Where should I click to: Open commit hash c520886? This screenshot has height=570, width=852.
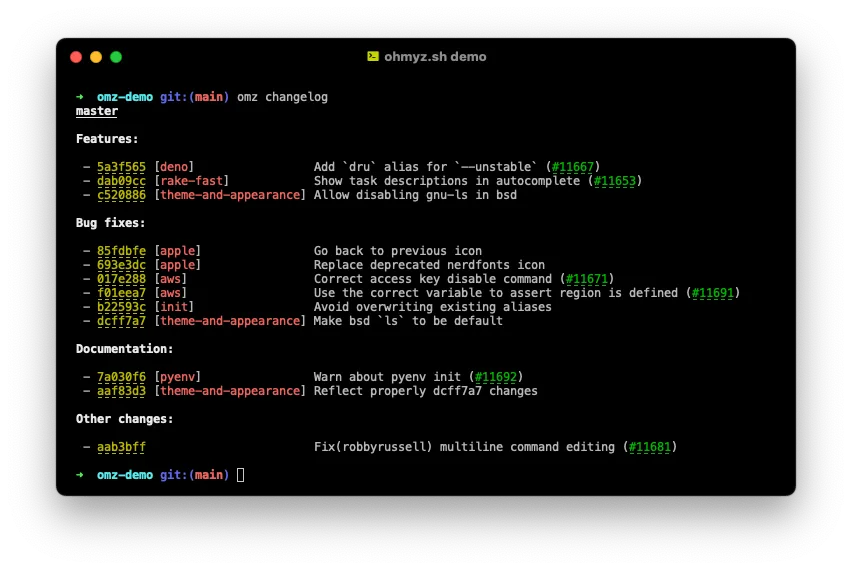pos(121,195)
